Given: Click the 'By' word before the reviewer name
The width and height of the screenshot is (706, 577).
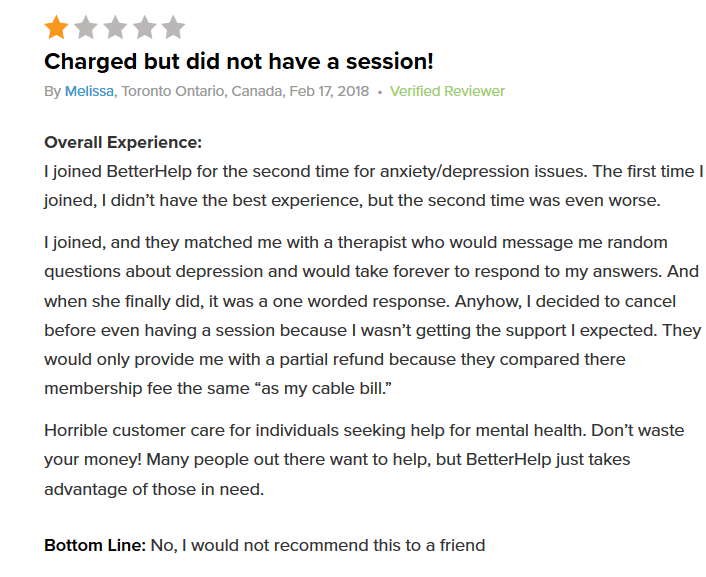Looking at the screenshot, I should (x=53, y=91).
